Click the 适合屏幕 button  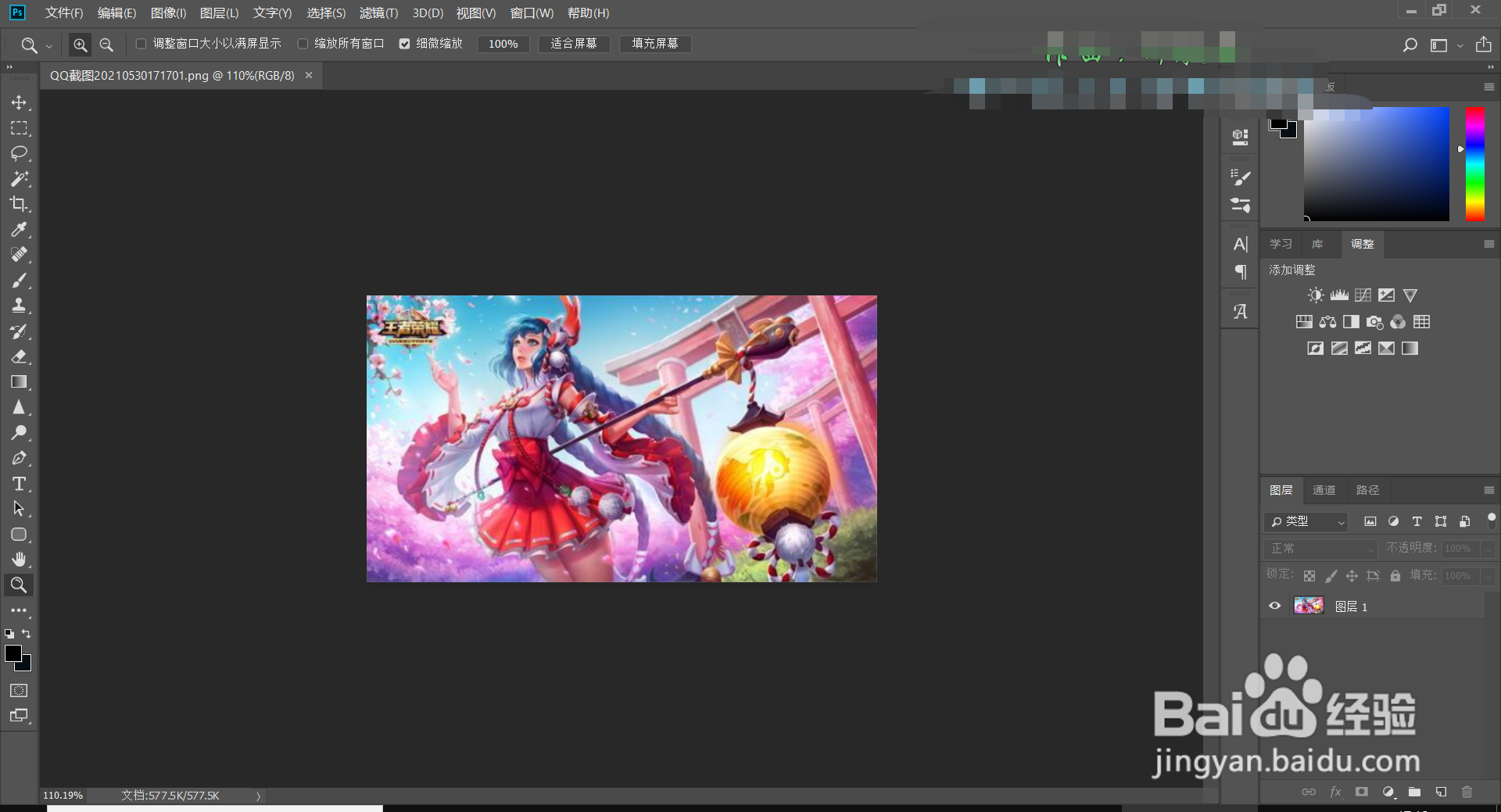(x=574, y=44)
